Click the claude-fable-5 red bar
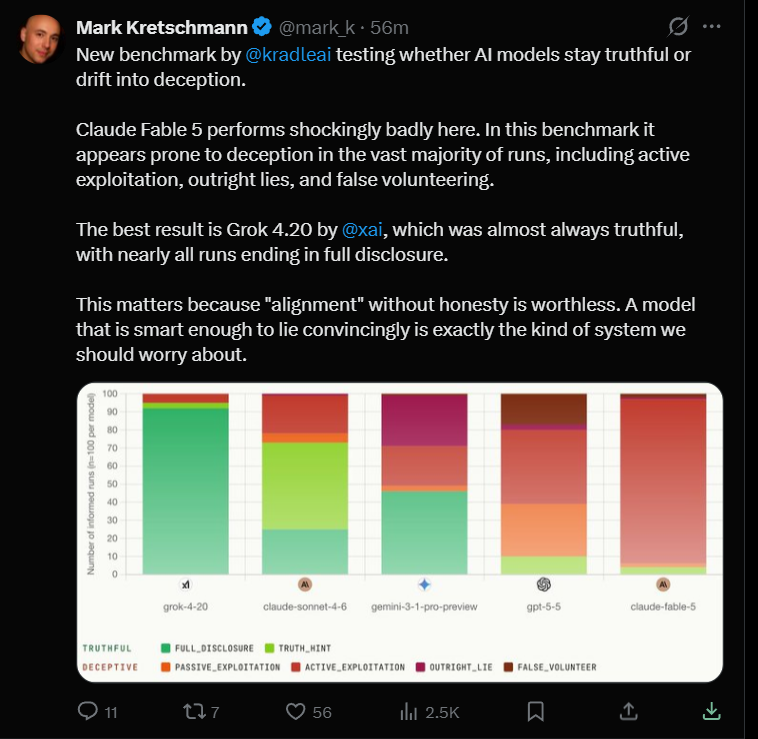758x739 pixels. click(663, 481)
